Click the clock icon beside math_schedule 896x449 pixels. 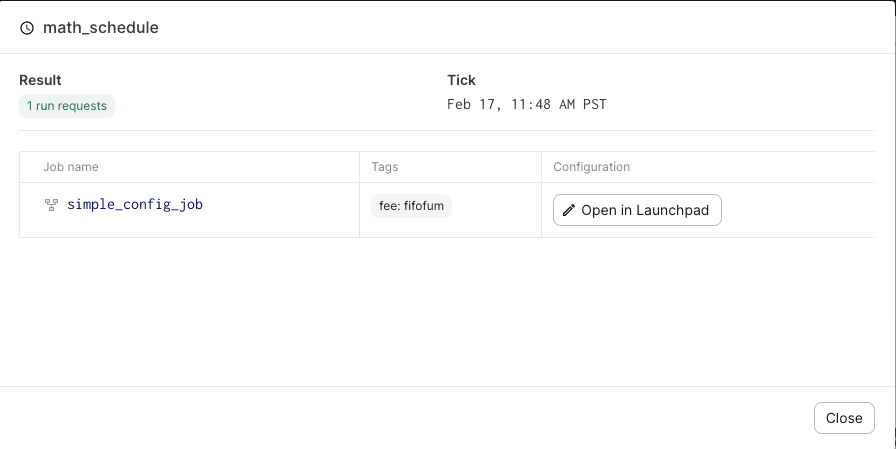[x=27, y=28]
